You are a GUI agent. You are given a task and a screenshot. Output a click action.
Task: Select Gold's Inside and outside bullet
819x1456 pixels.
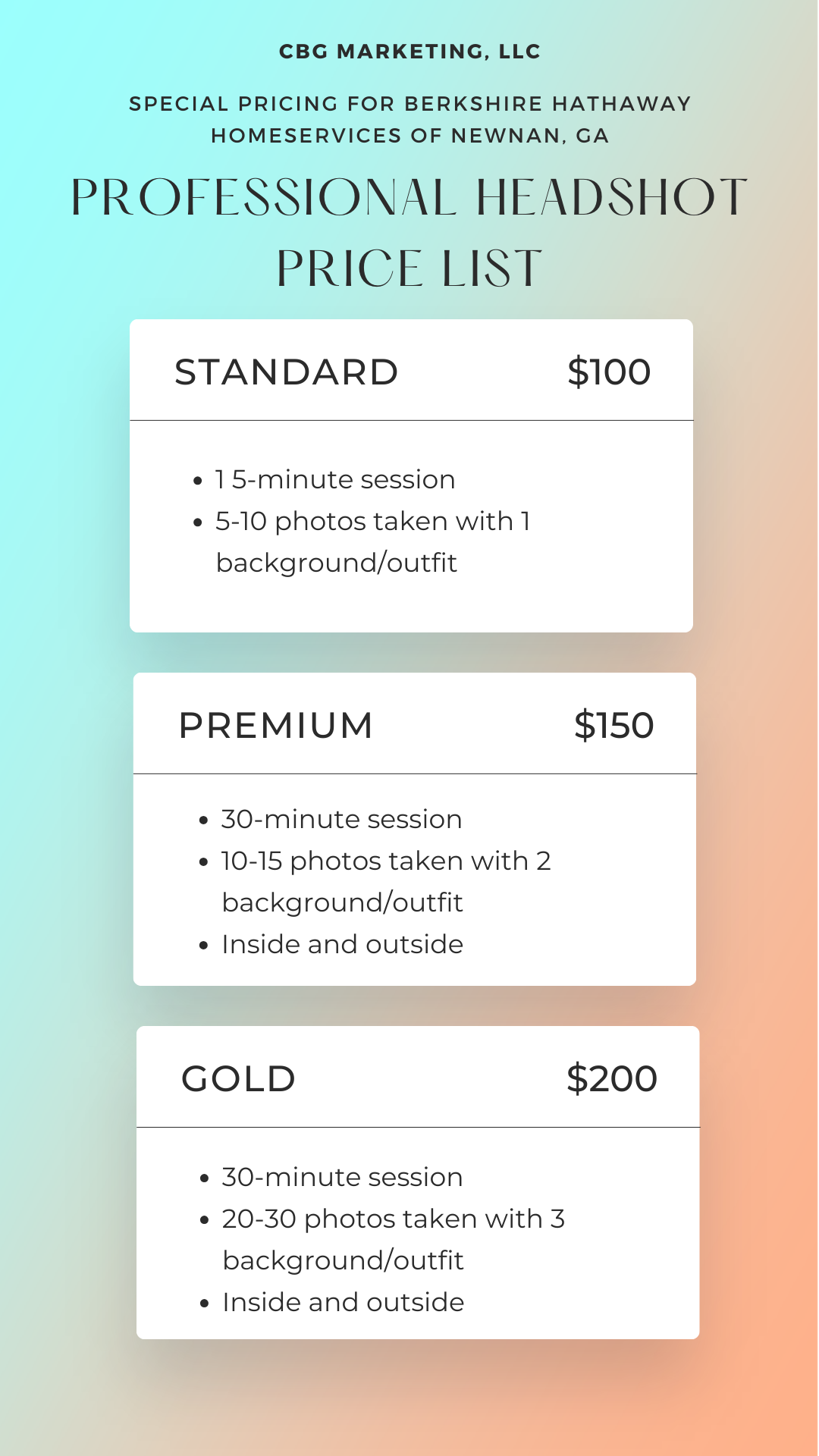pyautogui.click(x=343, y=1303)
